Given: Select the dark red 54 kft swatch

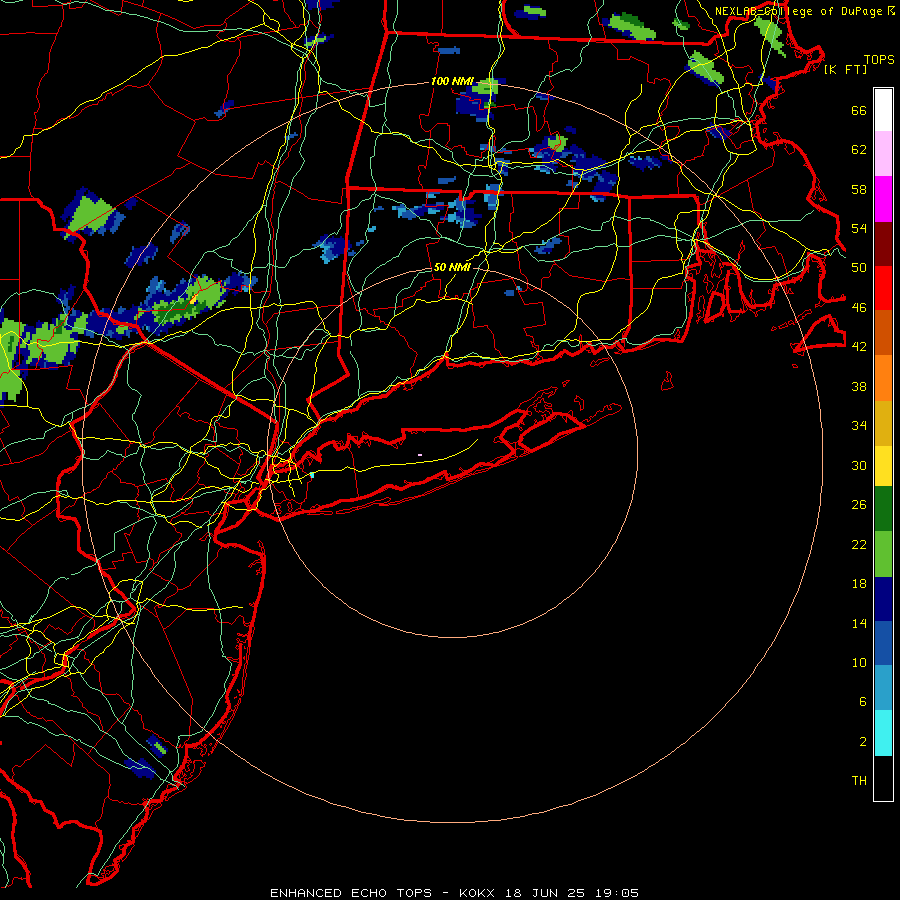Looking at the screenshot, I should tap(883, 245).
